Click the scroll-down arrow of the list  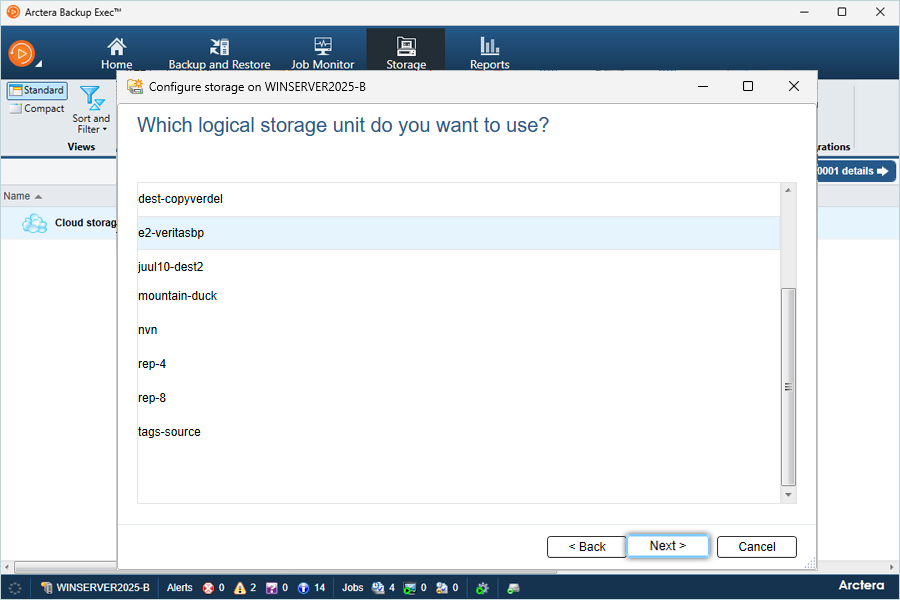point(789,495)
